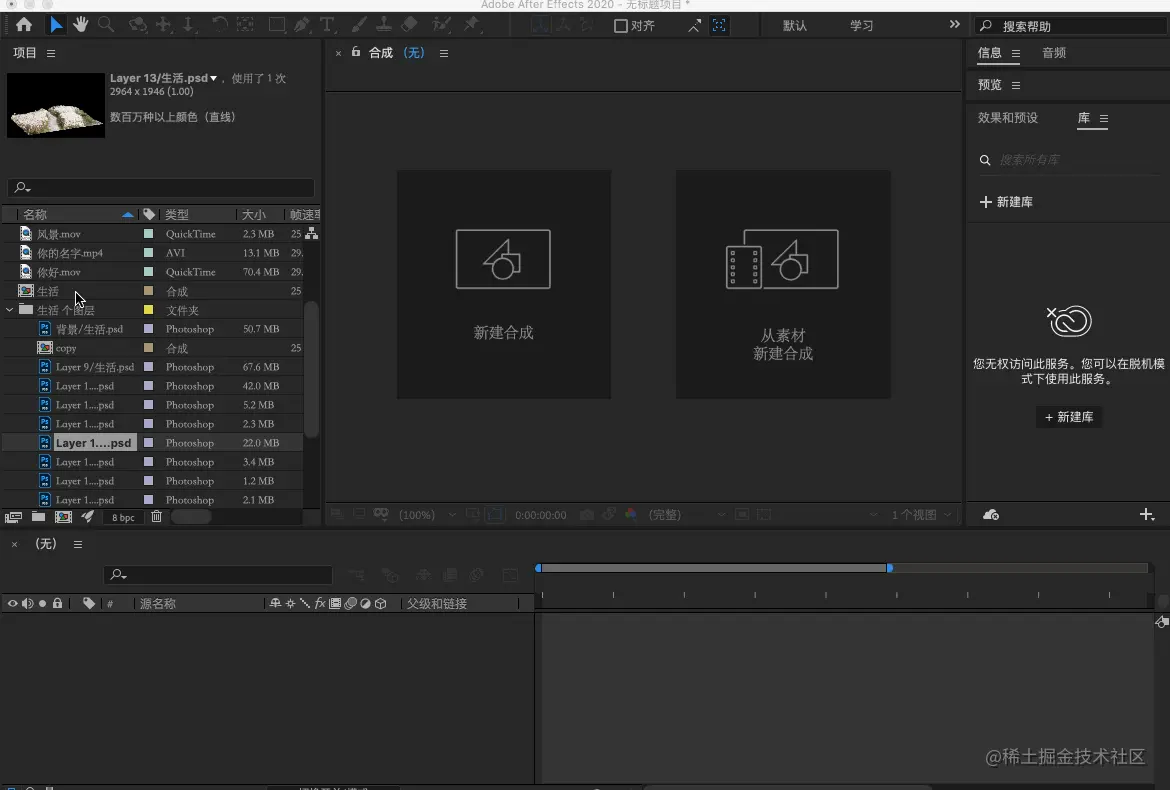Screen dimensions: 1170x790
Task: Expand the workspace overflow double-arrow
Action: [x=954, y=25]
